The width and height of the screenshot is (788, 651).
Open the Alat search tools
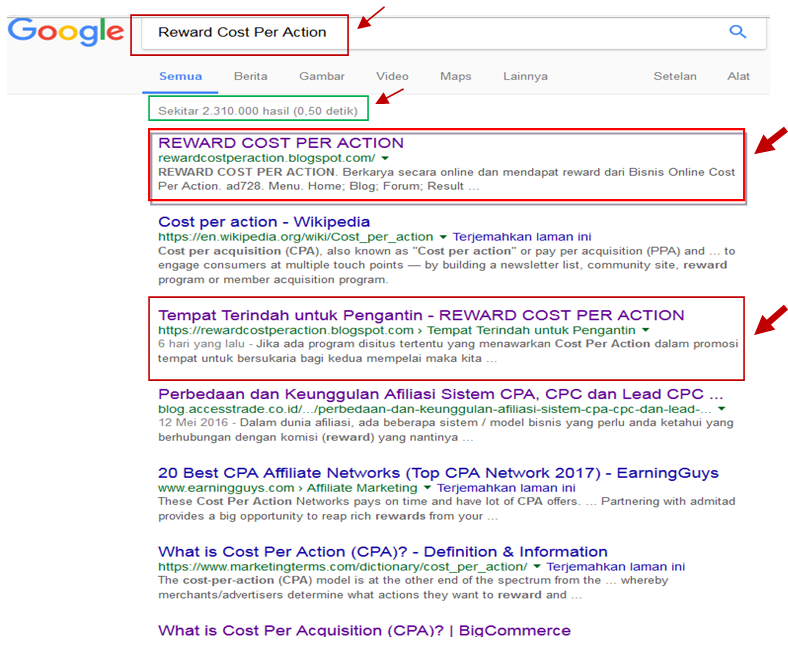[738, 76]
